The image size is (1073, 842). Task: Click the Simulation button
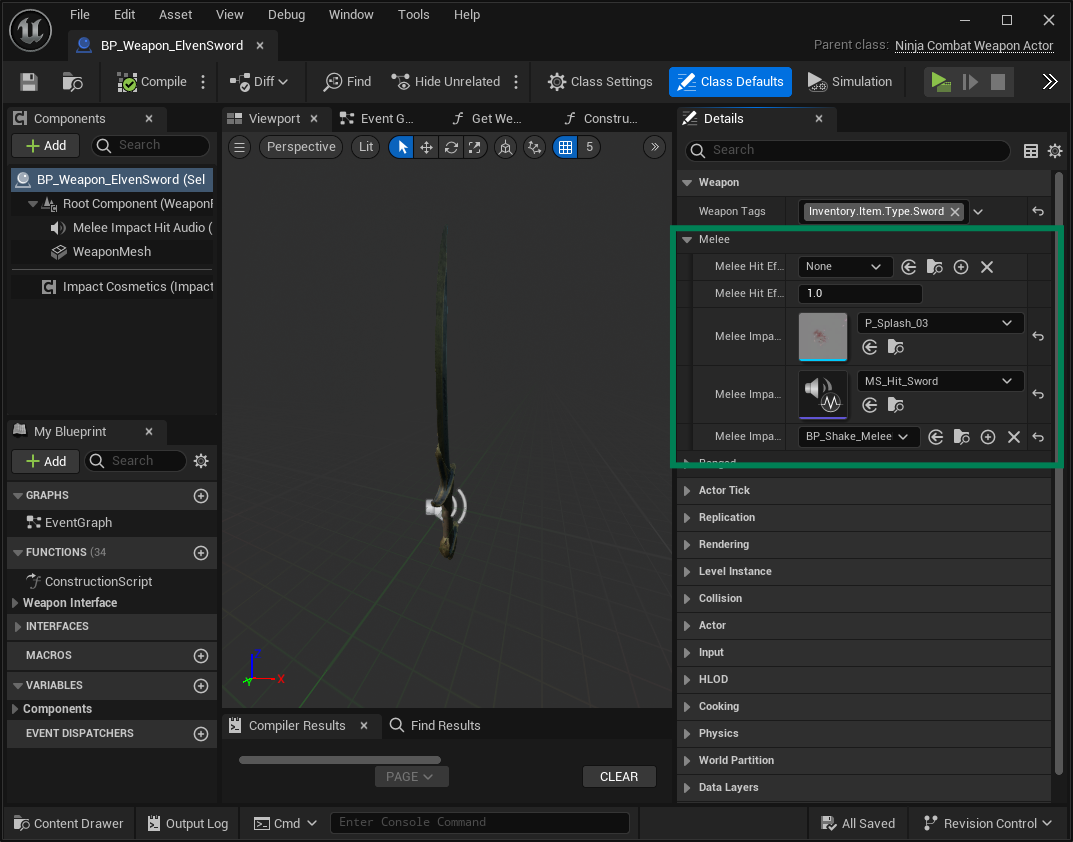849,81
